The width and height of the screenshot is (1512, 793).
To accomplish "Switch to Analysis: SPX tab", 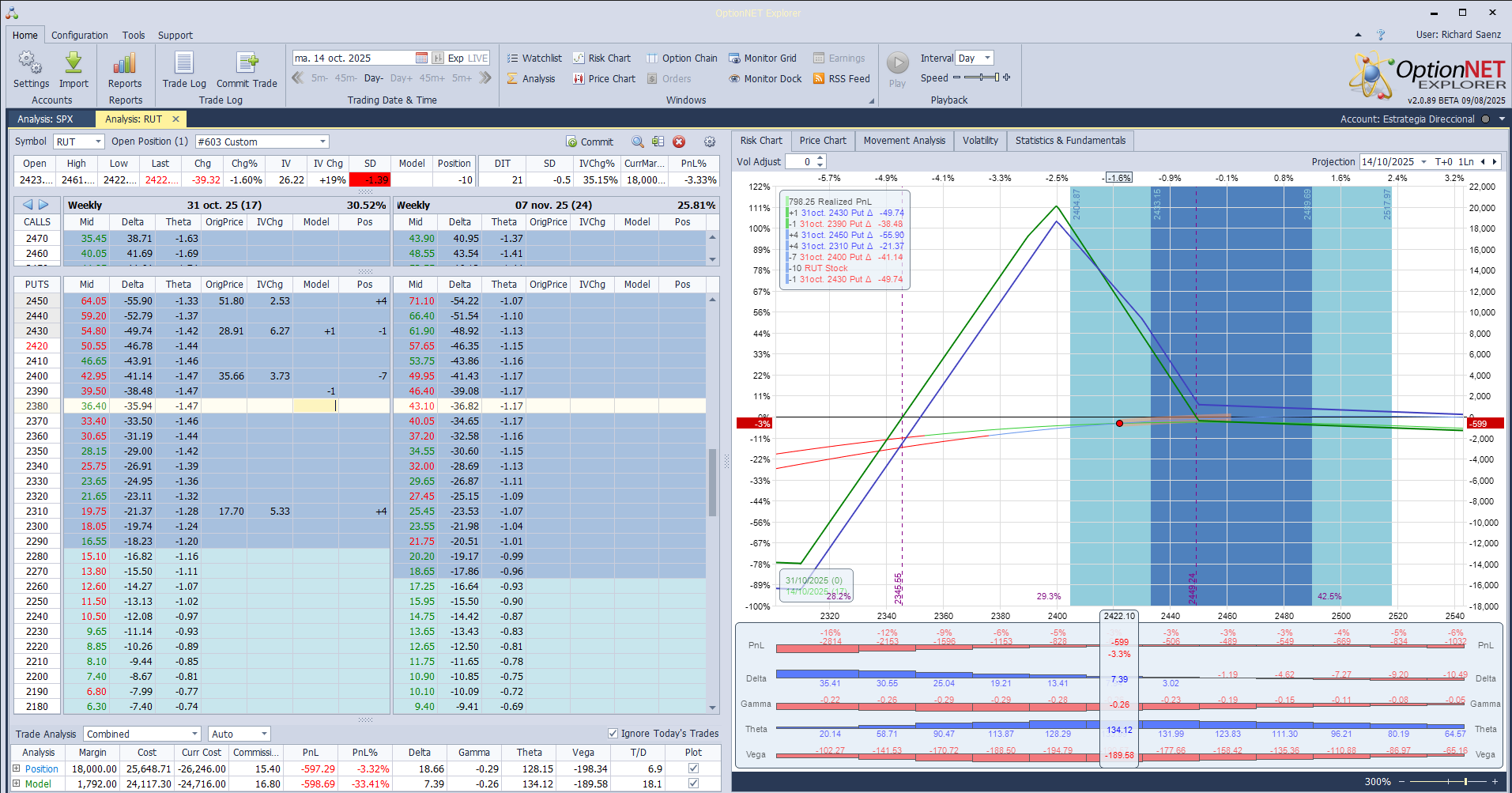I will [45, 119].
